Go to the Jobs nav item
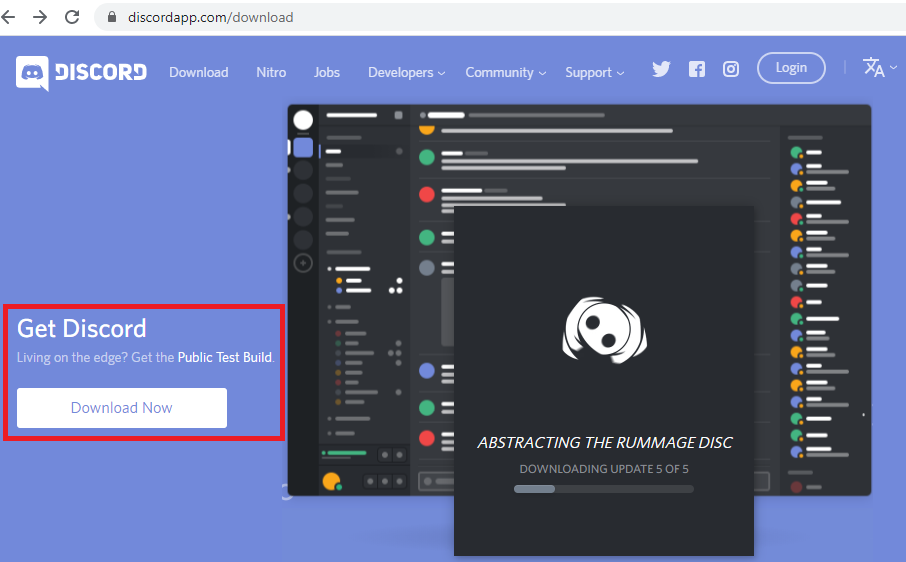 pos(327,72)
